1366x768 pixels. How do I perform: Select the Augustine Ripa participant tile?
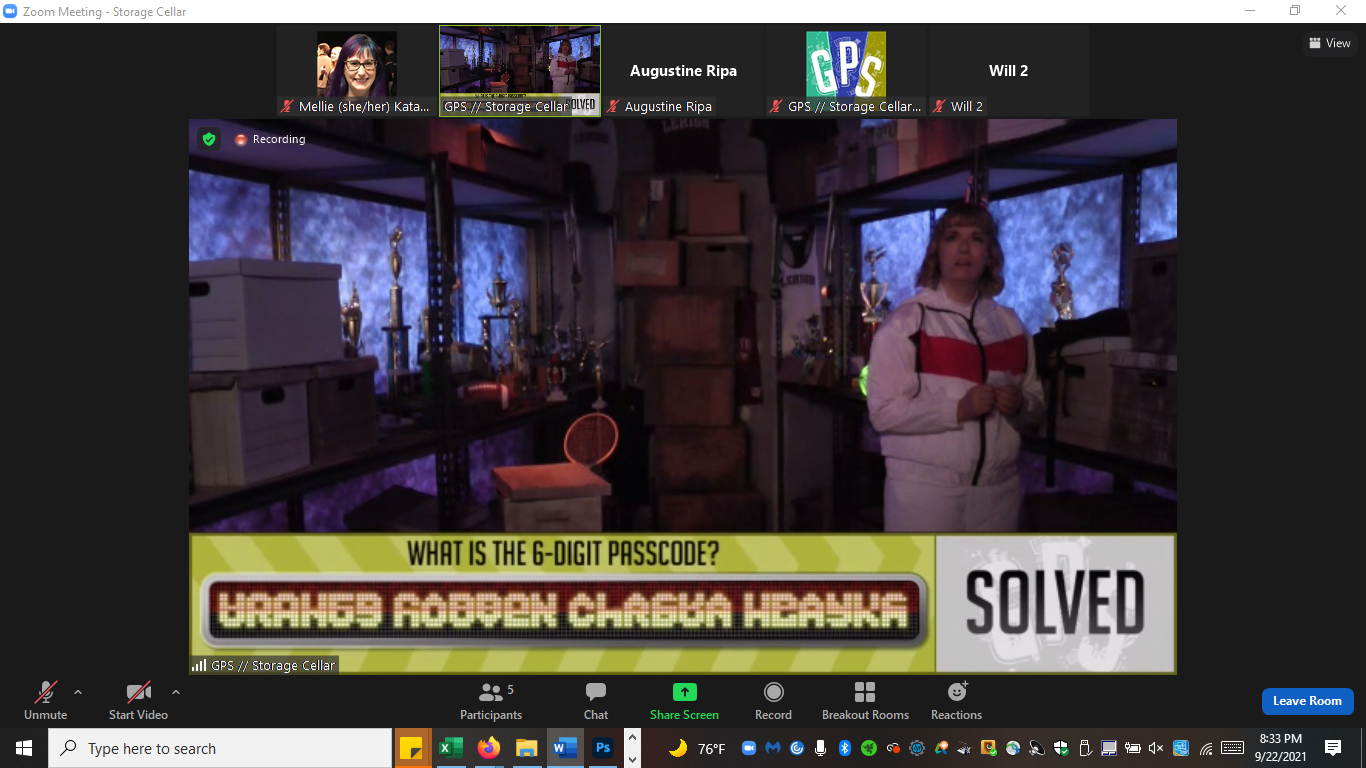pos(683,71)
